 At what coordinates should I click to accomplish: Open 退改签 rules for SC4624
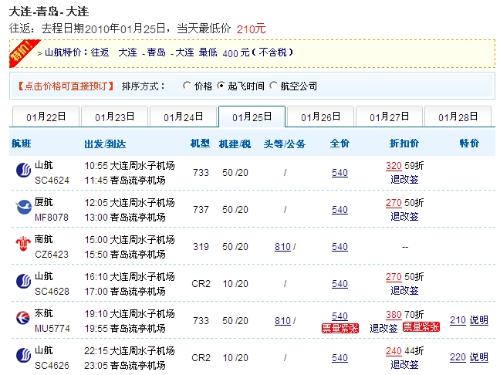coord(404,180)
